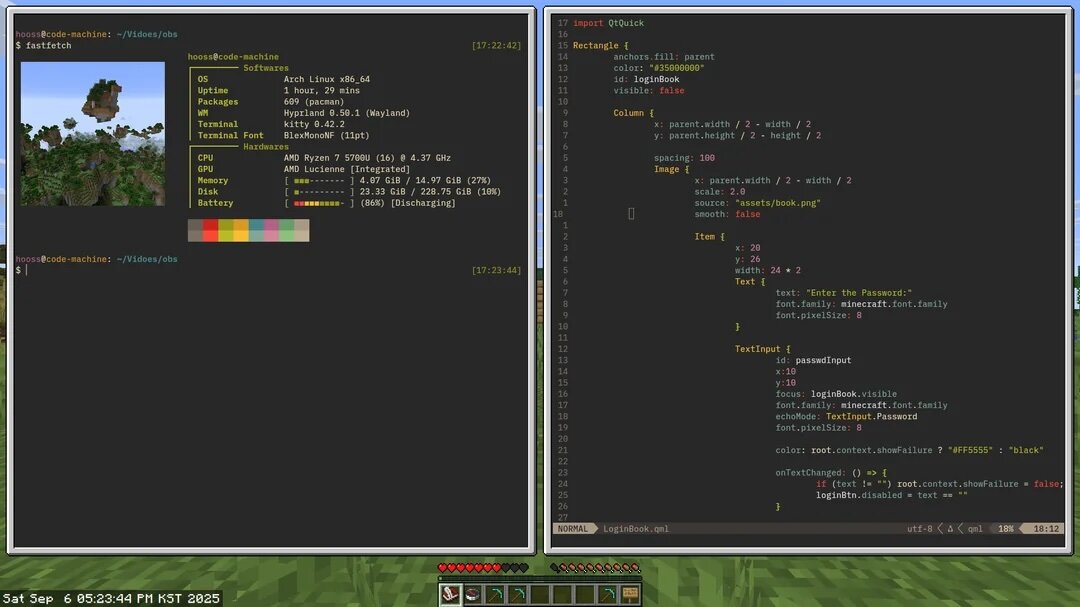Click the dark red palette swatch

[210, 225]
